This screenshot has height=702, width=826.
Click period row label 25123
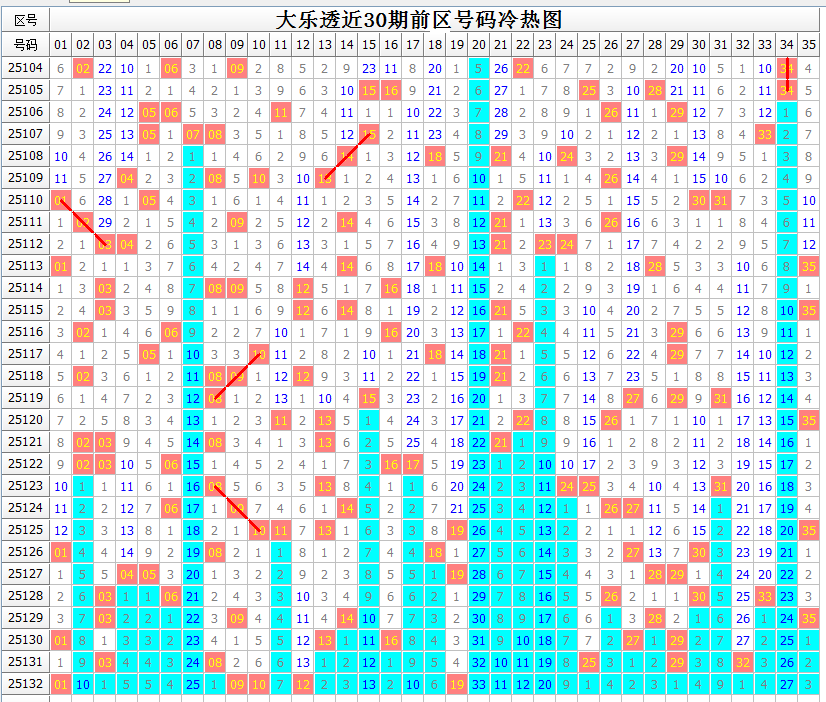click(25, 486)
